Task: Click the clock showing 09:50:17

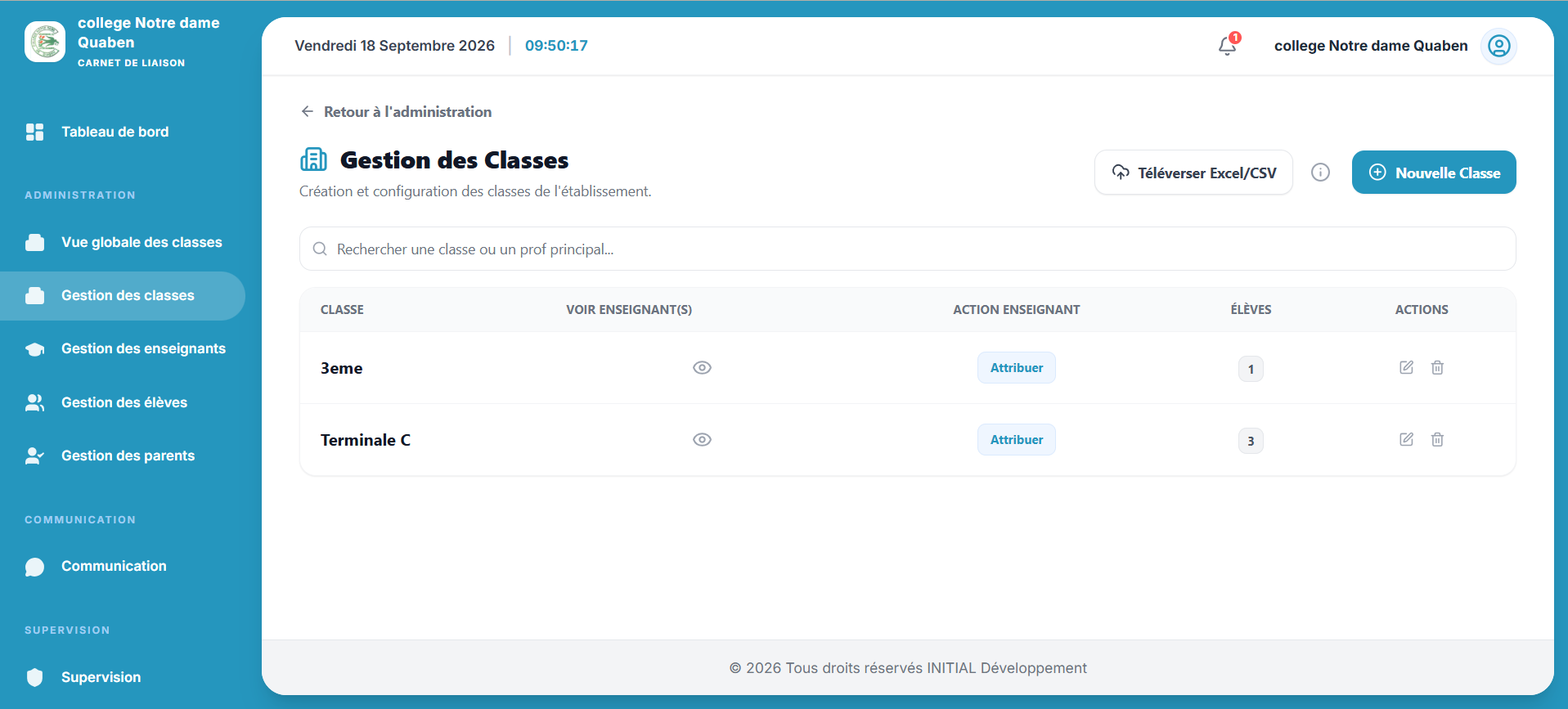Action: click(556, 46)
